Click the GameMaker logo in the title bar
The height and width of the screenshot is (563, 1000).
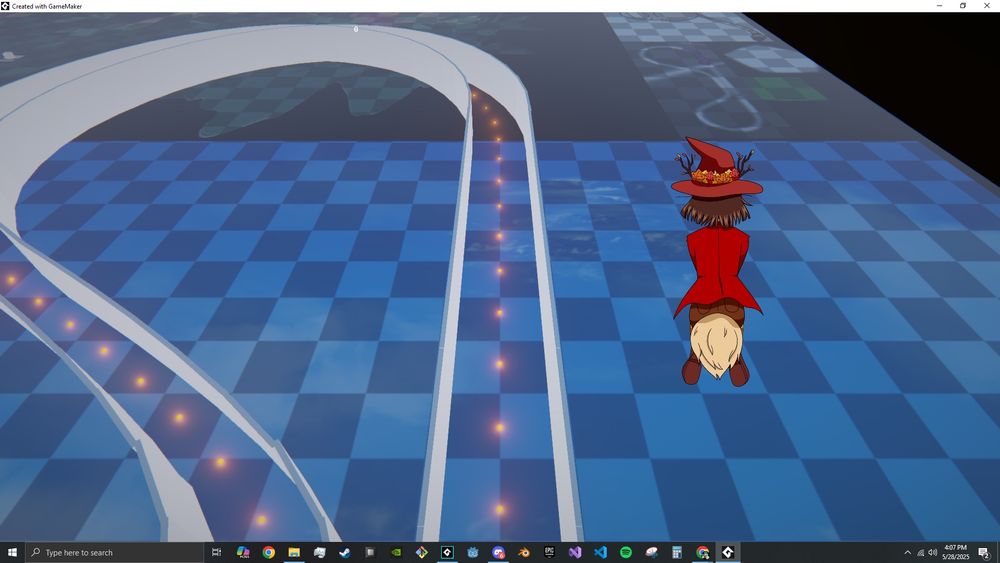tap(5, 6)
